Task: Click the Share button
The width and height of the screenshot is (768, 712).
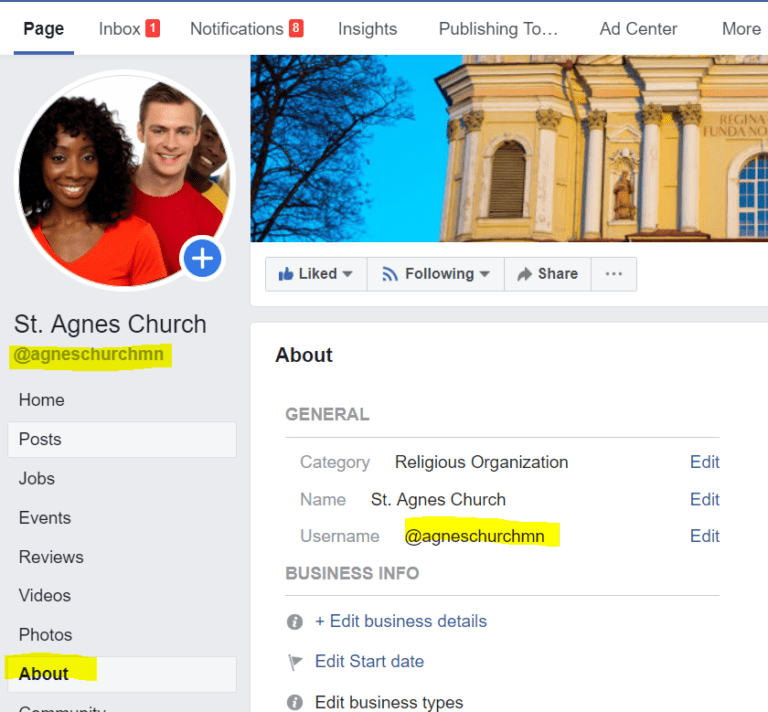Action: click(x=548, y=274)
